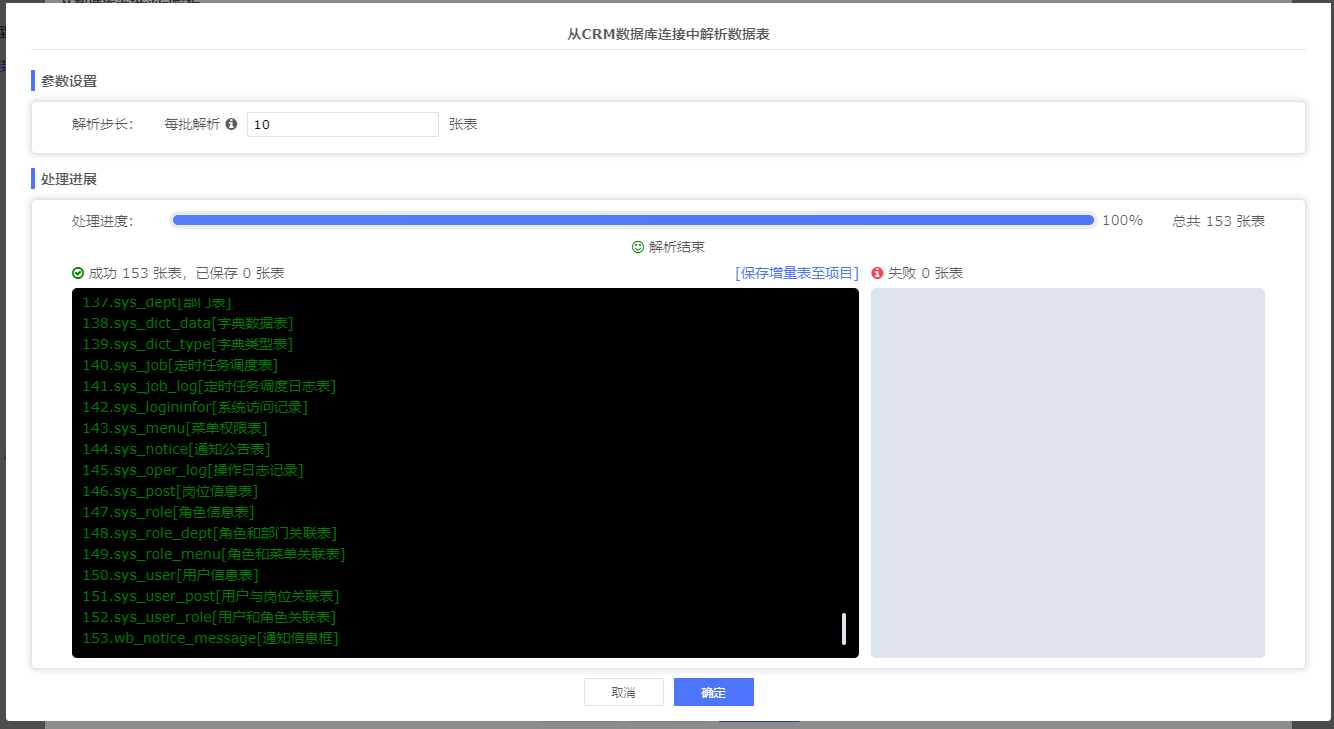Select log row 143.sys_menu

[x=175, y=428]
